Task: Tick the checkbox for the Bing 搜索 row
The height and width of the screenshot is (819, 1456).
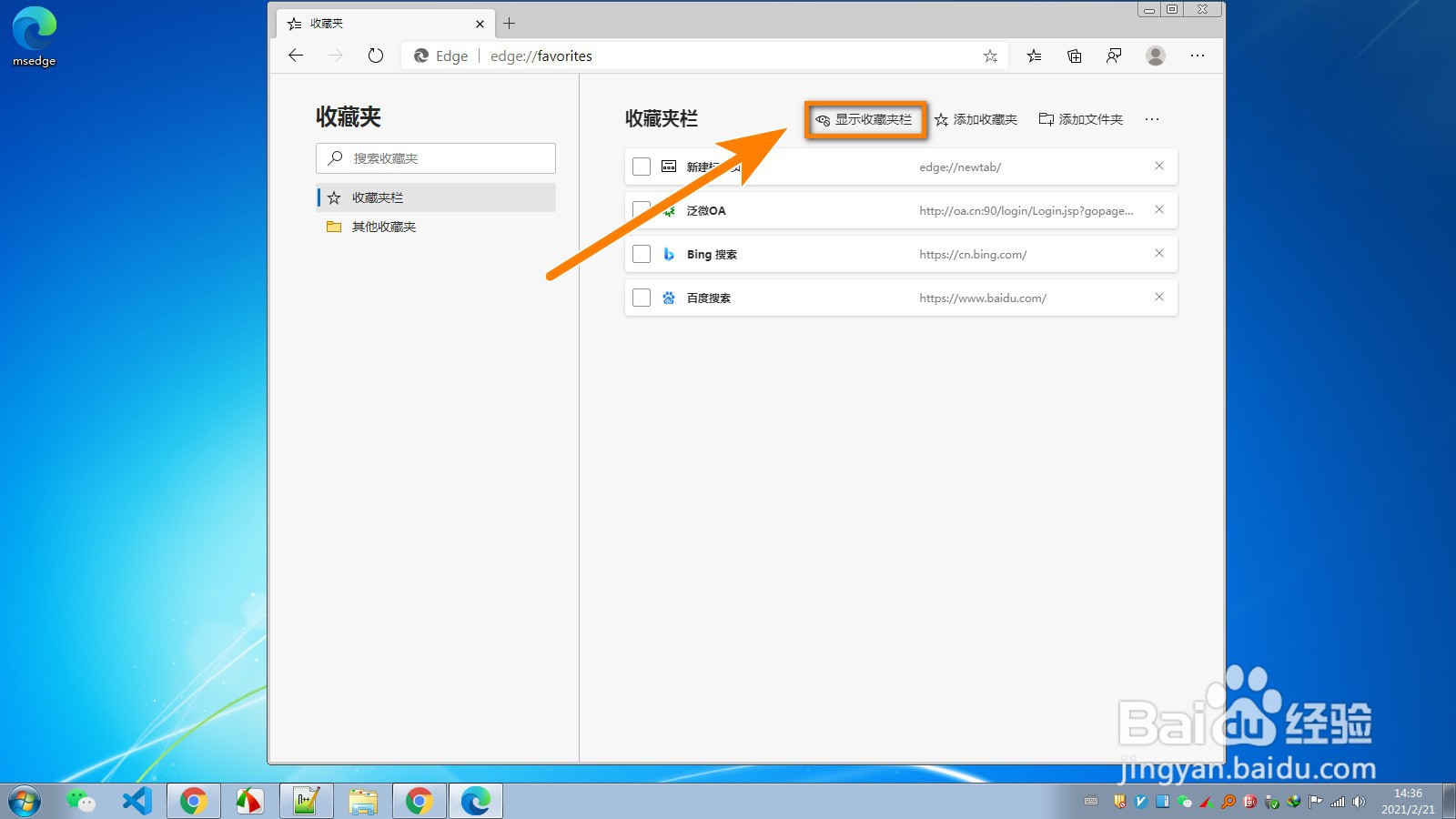Action: click(642, 254)
